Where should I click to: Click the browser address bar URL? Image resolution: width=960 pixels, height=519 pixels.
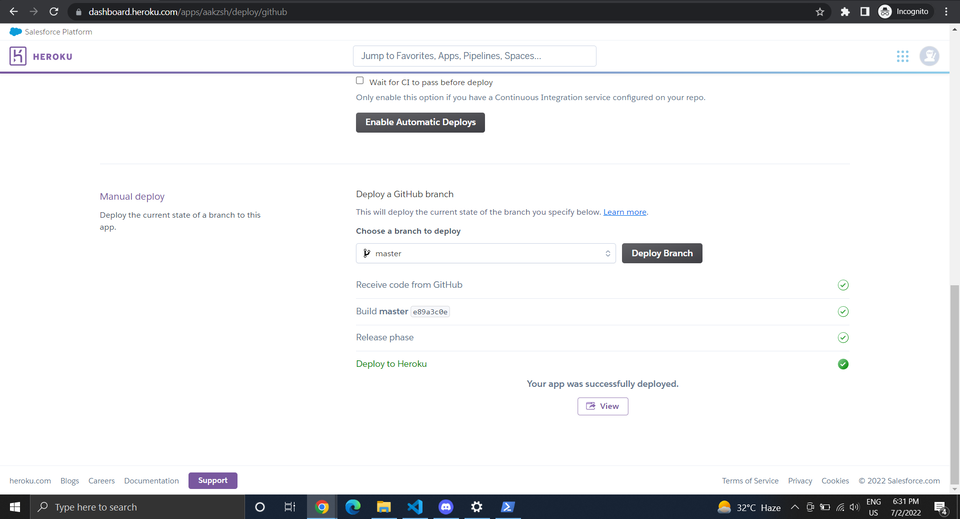point(187,12)
